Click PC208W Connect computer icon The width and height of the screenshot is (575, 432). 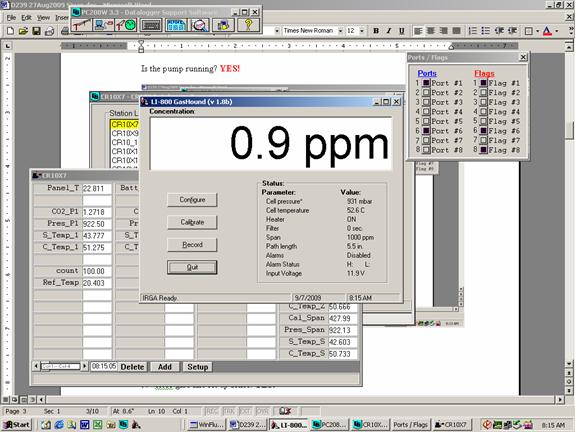[x=104, y=25]
